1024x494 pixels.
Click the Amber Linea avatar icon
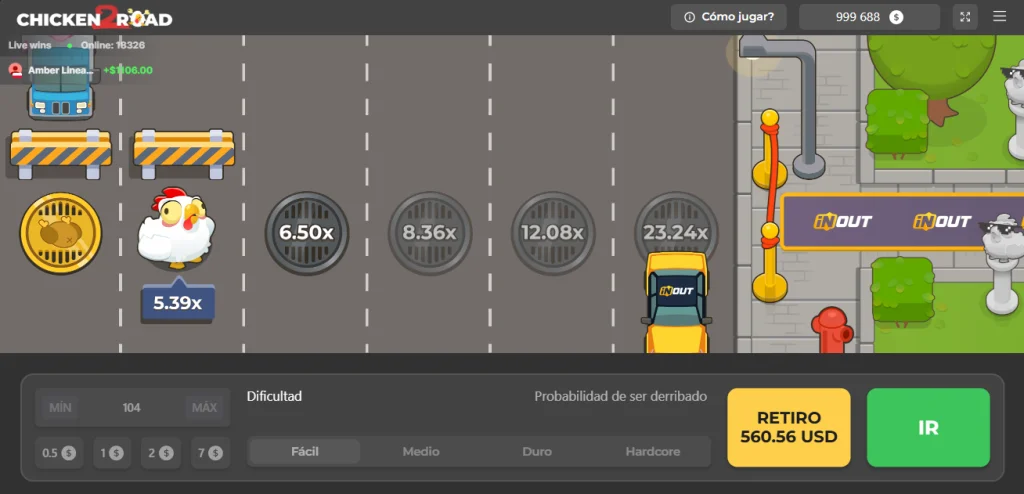(16, 70)
